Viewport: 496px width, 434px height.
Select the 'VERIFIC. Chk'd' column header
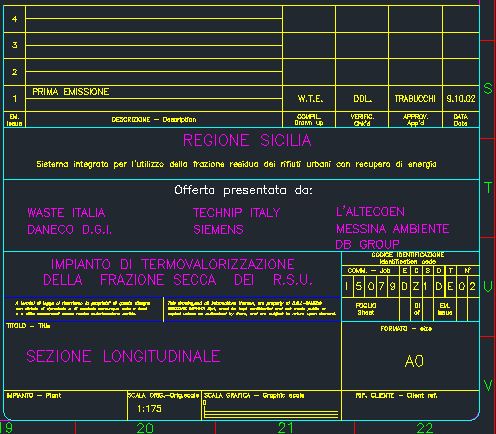pyautogui.click(x=362, y=120)
